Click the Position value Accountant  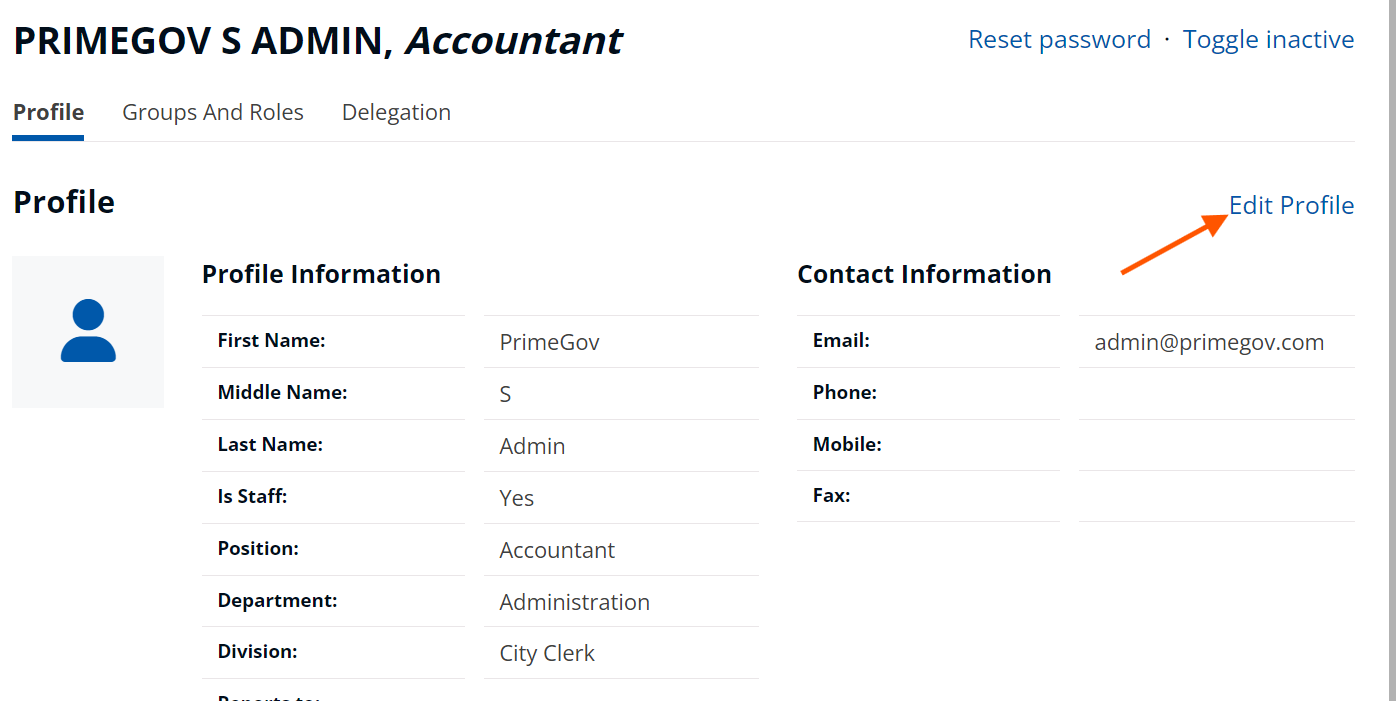tap(557, 550)
